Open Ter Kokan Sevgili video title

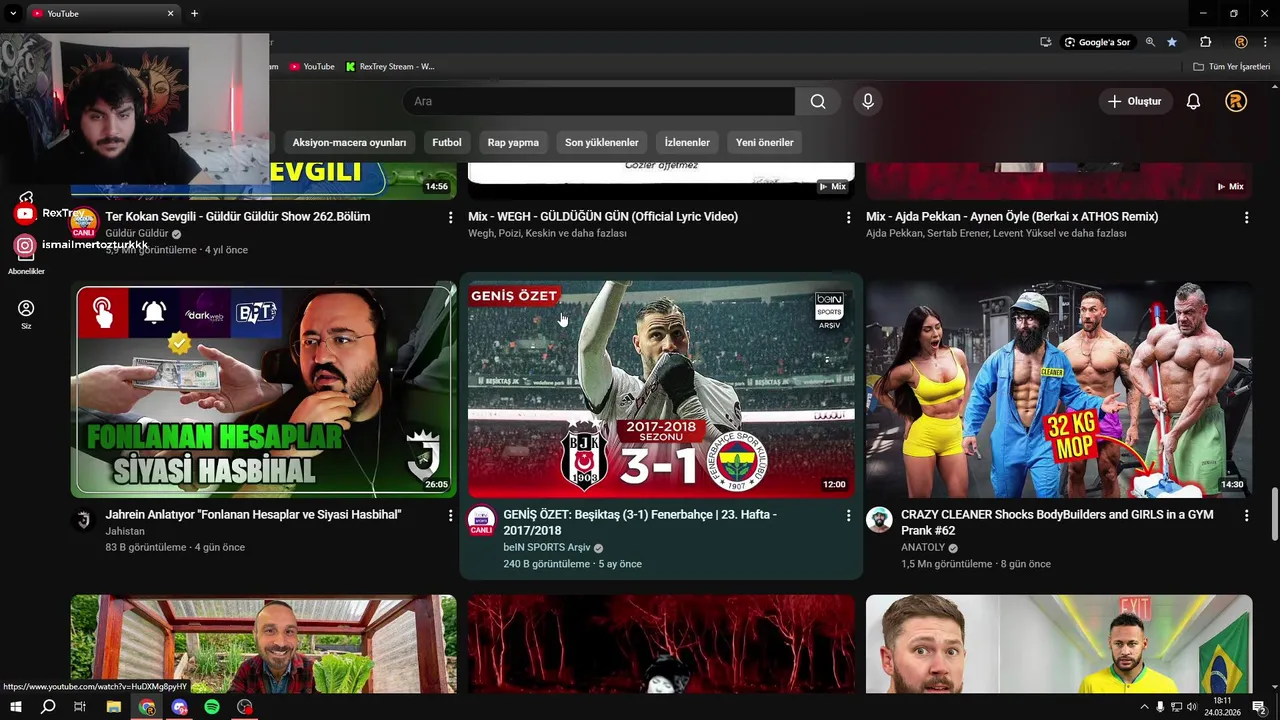238,216
